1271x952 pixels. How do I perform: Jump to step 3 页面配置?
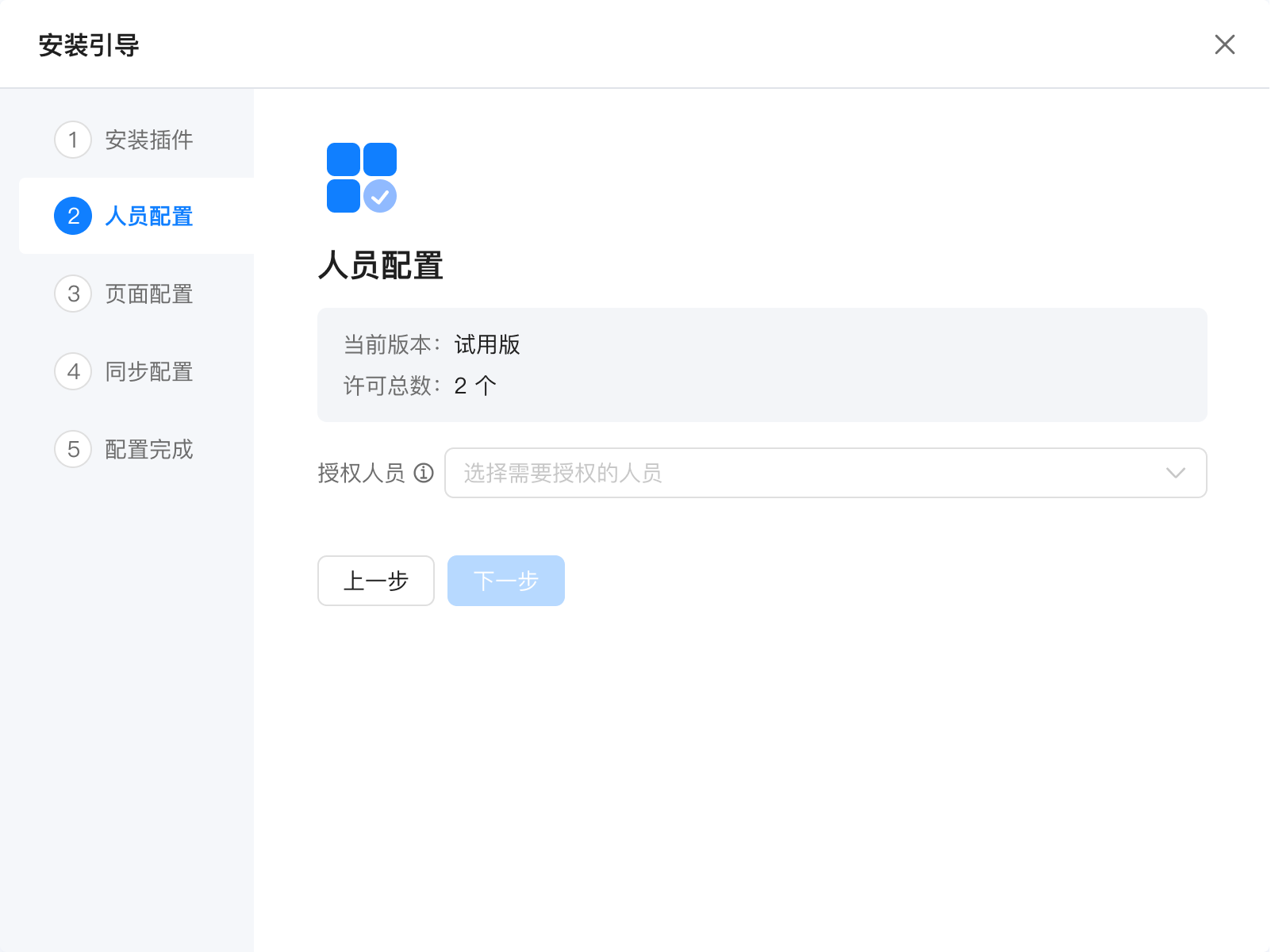124,294
